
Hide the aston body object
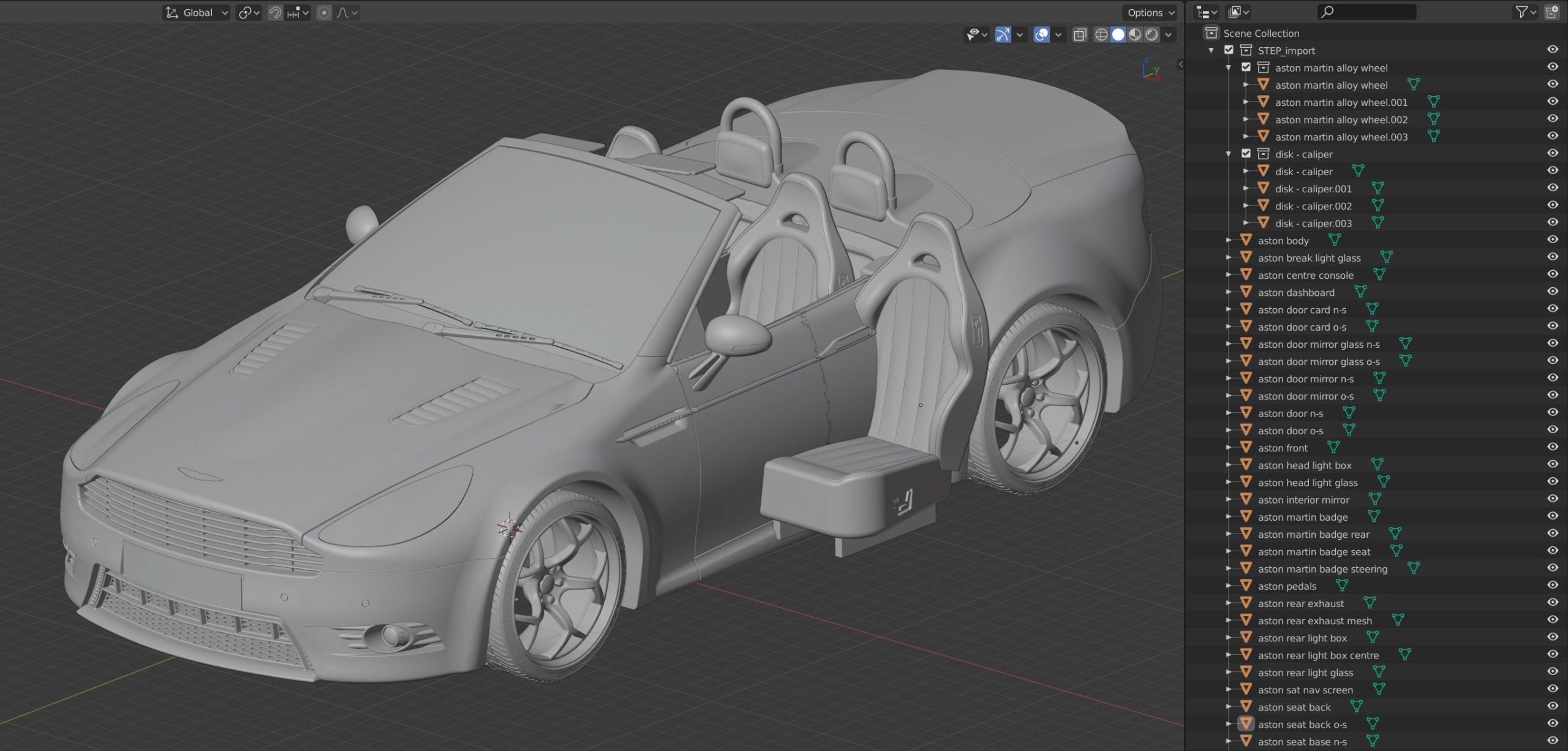[1551, 240]
